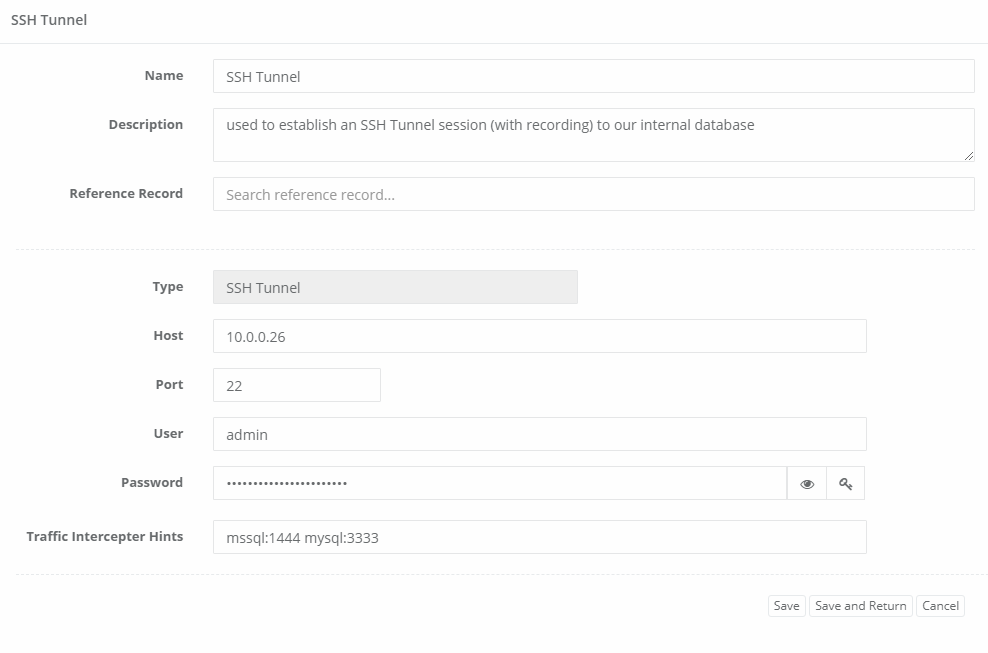Toggle the password visibility eye button
This screenshot has width=988, height=653.
(x=806, y=482)
